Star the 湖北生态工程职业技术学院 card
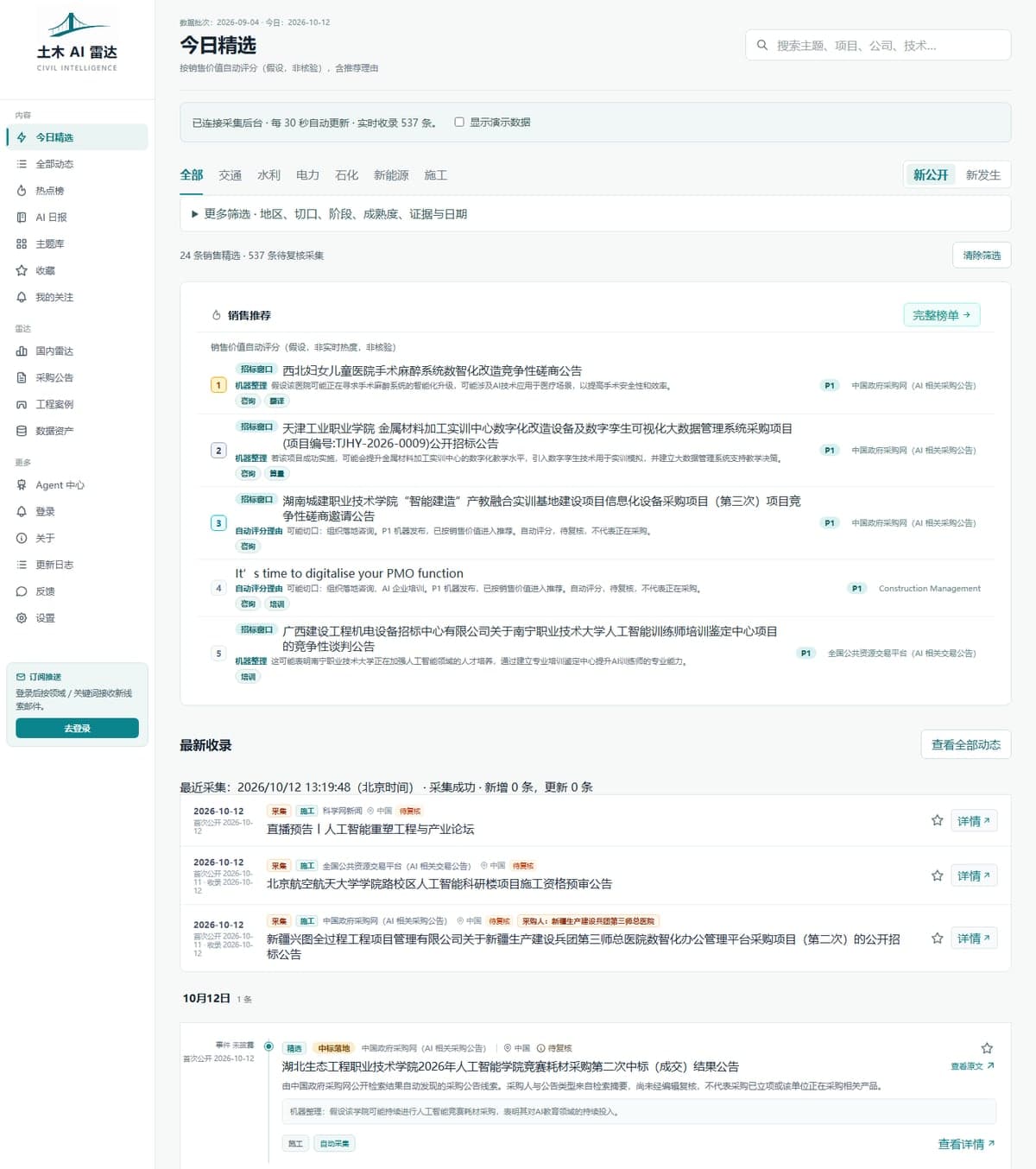This screenshot has width=1036, height=1169. 987,1048
